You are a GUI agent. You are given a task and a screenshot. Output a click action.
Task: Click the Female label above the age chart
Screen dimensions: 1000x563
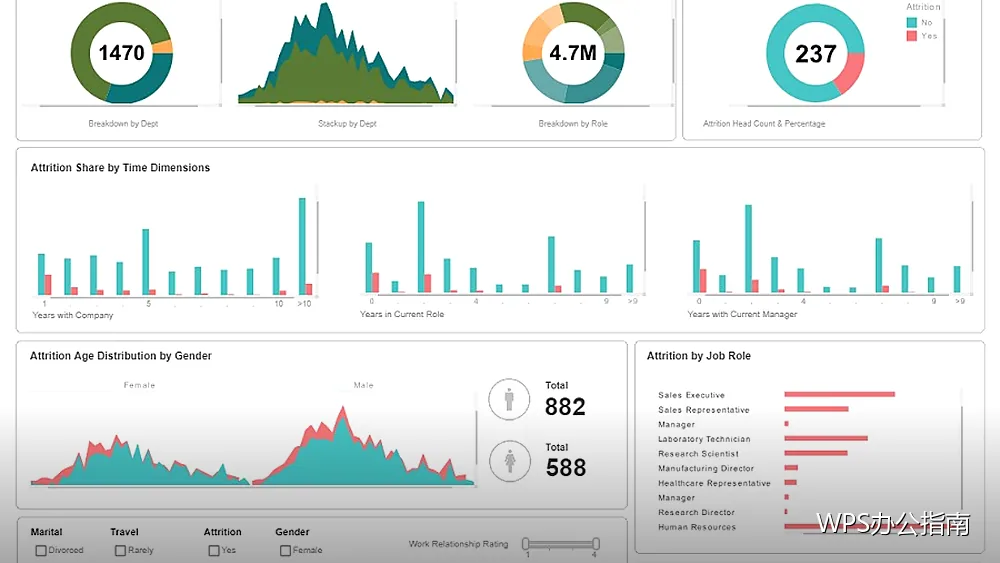(x=139, y=385)
